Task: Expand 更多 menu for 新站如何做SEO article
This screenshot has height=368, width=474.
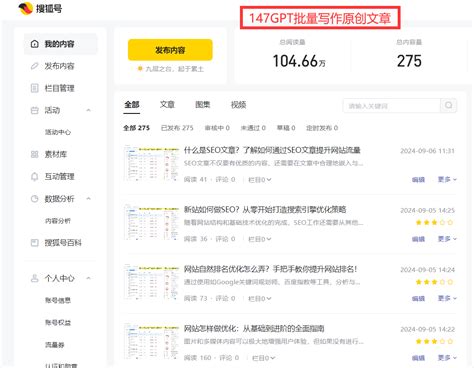Action: click(447, 239)
